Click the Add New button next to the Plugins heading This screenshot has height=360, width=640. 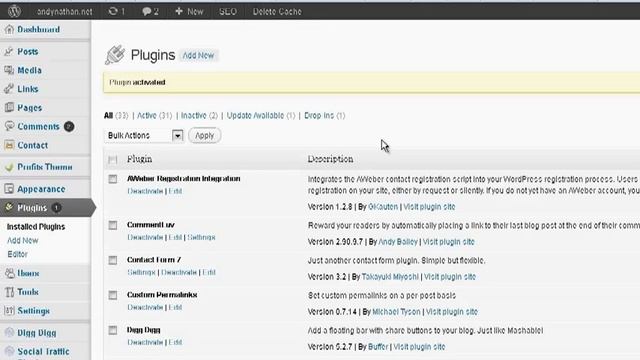(198, 56)
